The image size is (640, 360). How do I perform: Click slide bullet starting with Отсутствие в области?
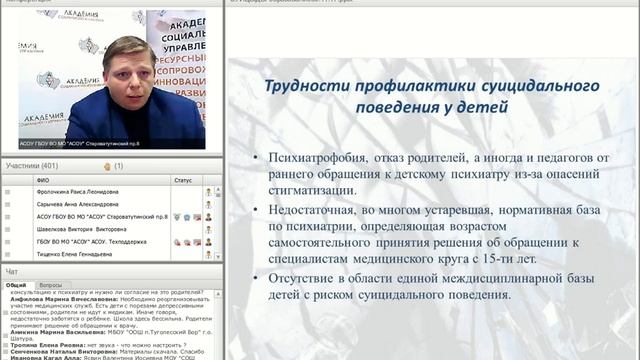[431, 287]
